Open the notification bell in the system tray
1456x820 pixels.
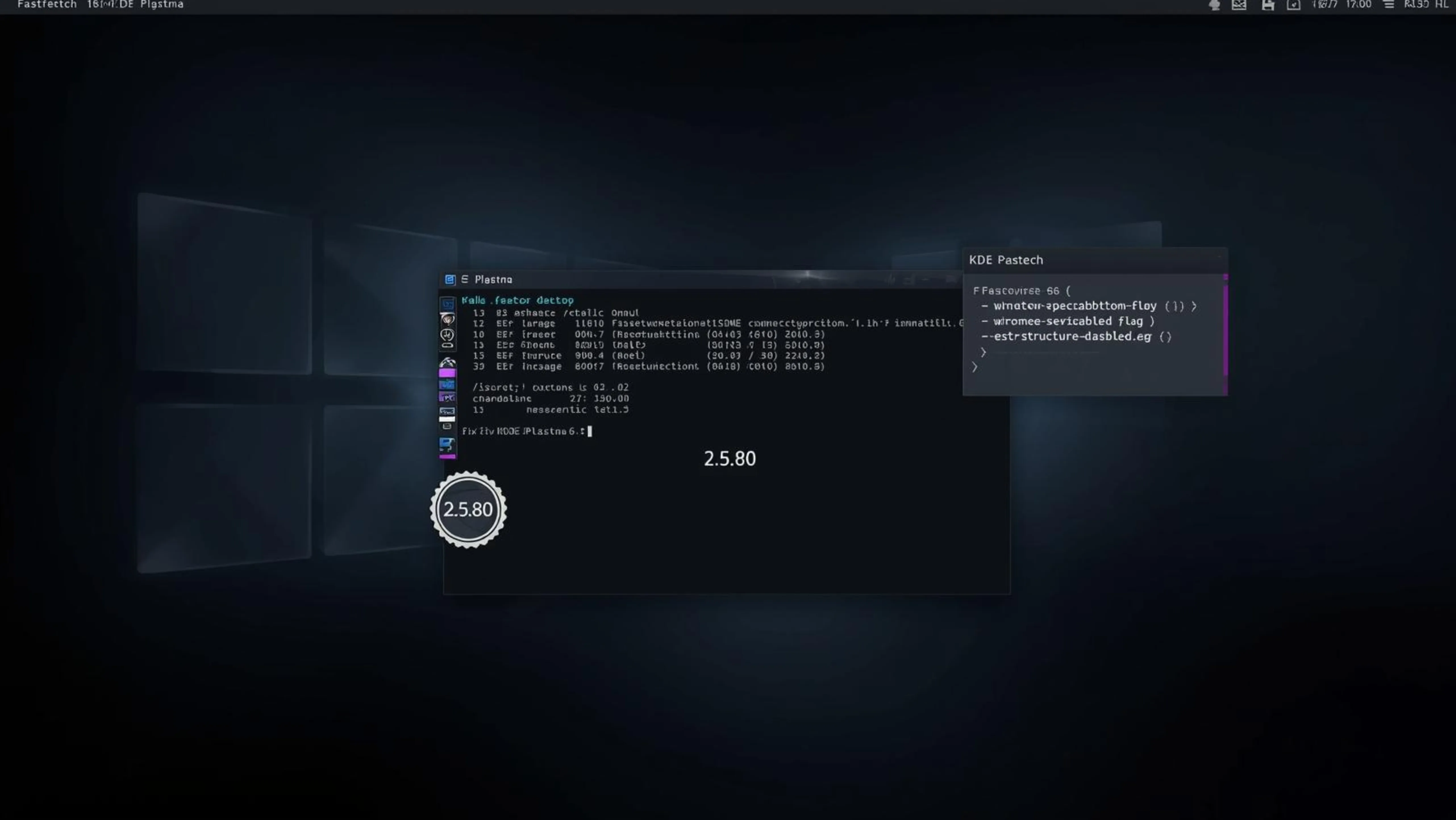tap(1215, 6)
